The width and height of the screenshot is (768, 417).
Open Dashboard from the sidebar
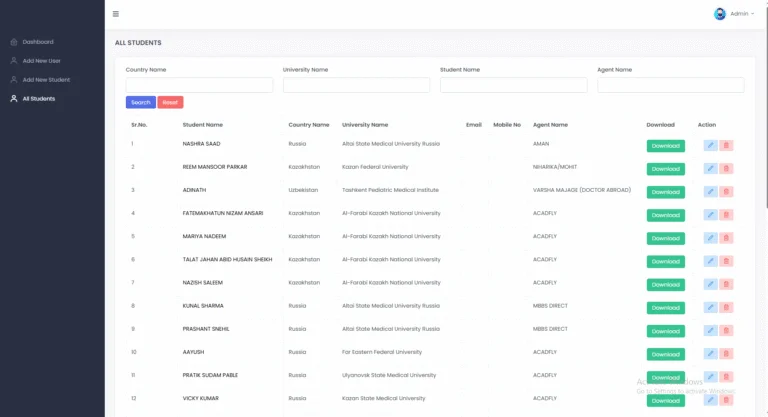[38, 42]
